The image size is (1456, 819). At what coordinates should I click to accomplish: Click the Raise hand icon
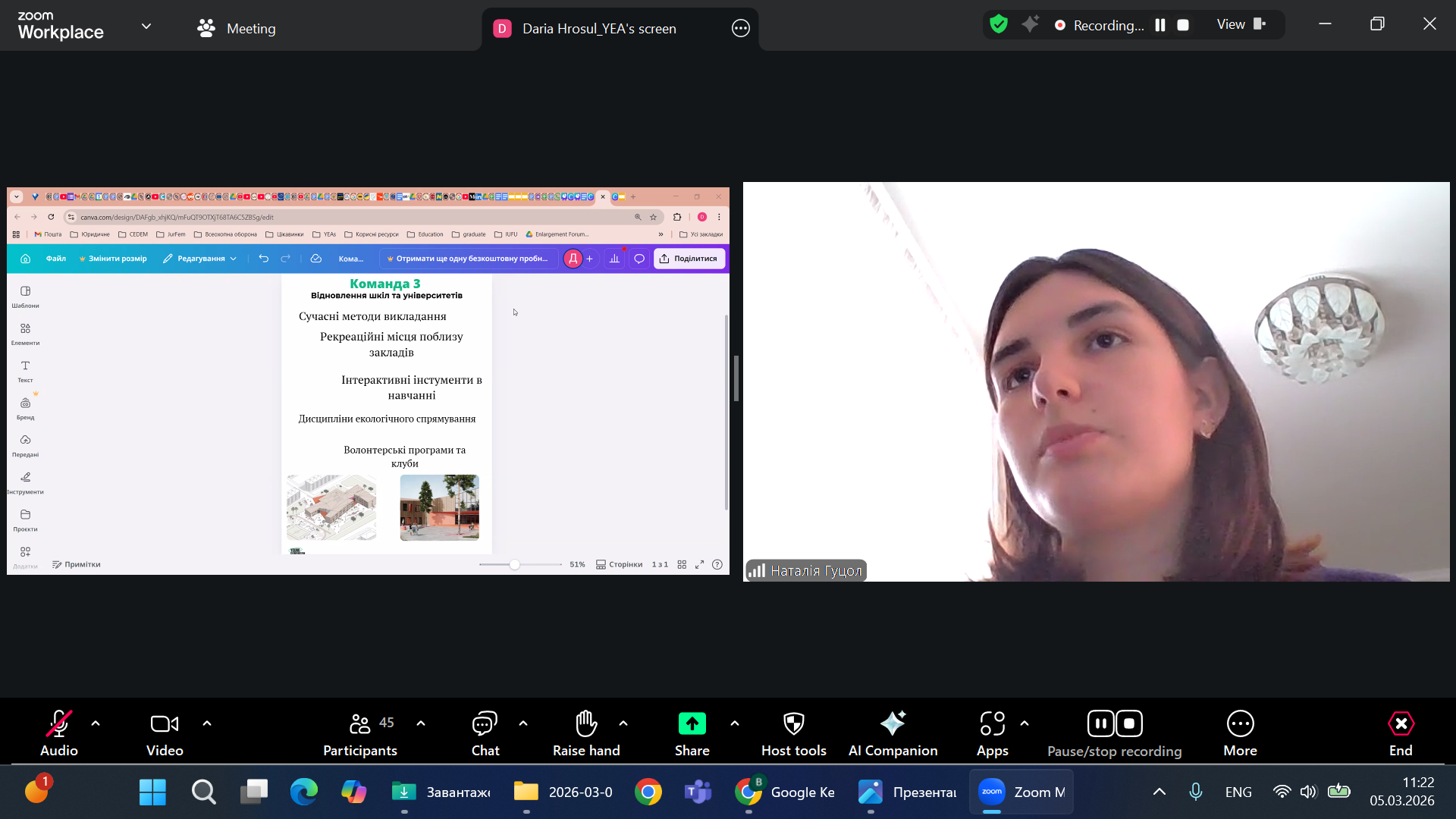tap(585, 724)
